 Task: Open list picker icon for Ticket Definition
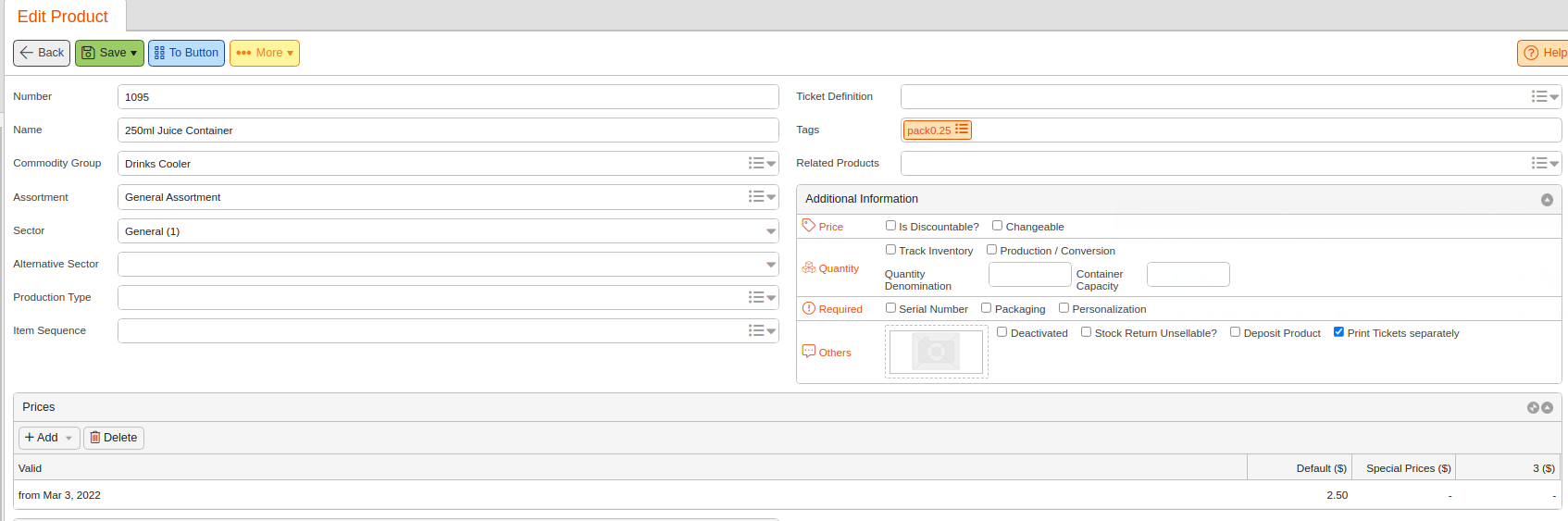[x=1545, y=96]
